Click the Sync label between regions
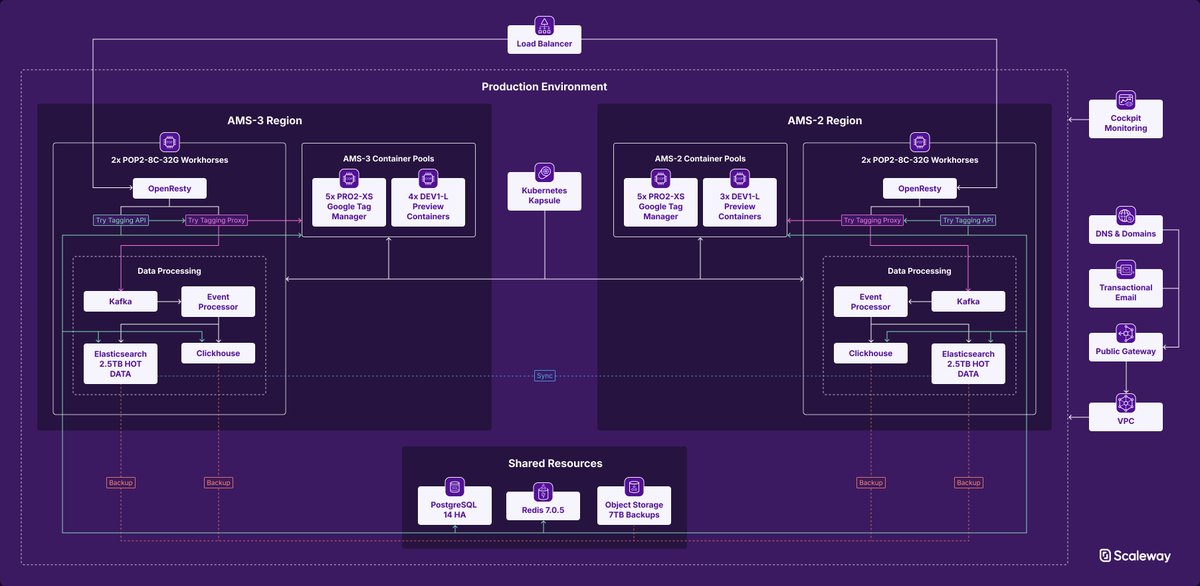This screenshot has width=1200, height=586. (x=544, y=375)
